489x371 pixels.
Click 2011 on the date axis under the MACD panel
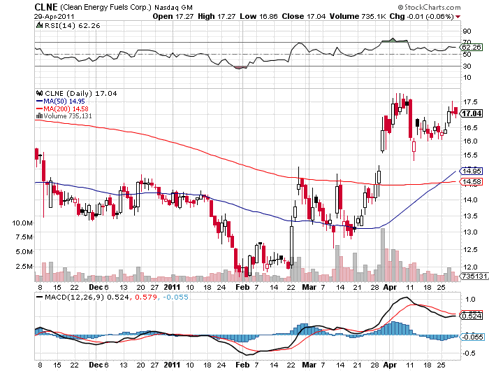point(172,365)
